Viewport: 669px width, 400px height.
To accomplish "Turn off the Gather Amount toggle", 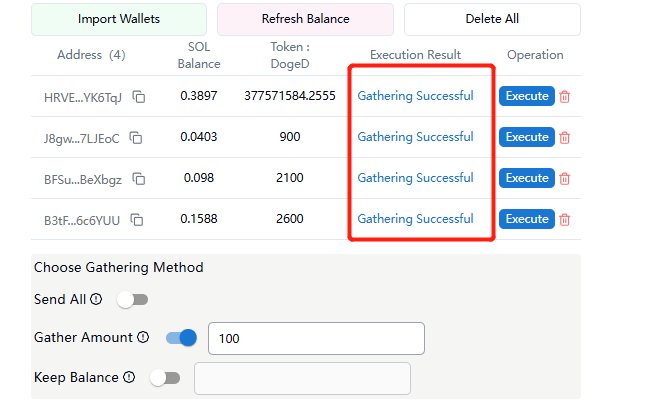I will tap(181, 338).
